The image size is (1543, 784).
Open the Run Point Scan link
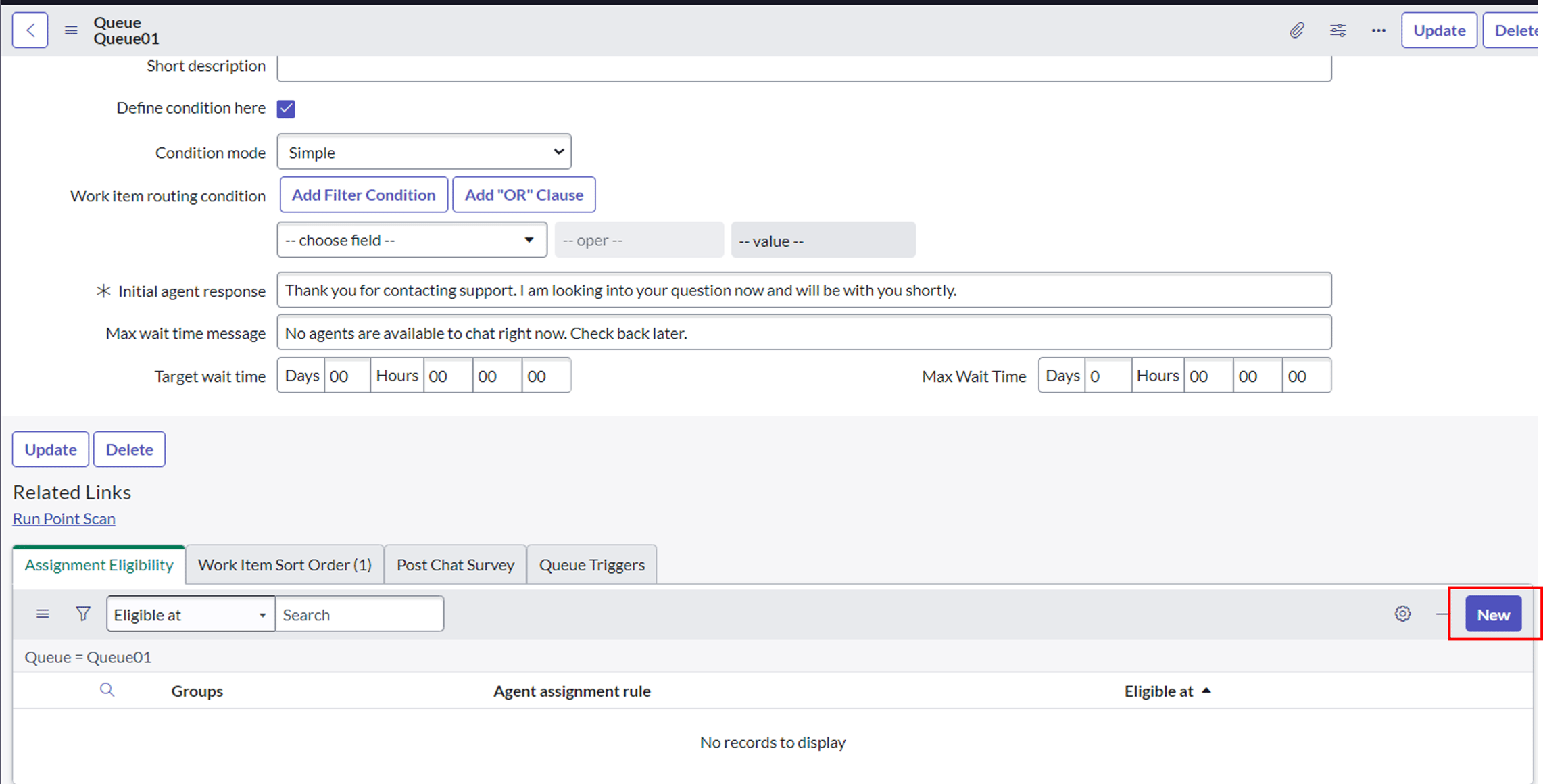pos(64,518)
